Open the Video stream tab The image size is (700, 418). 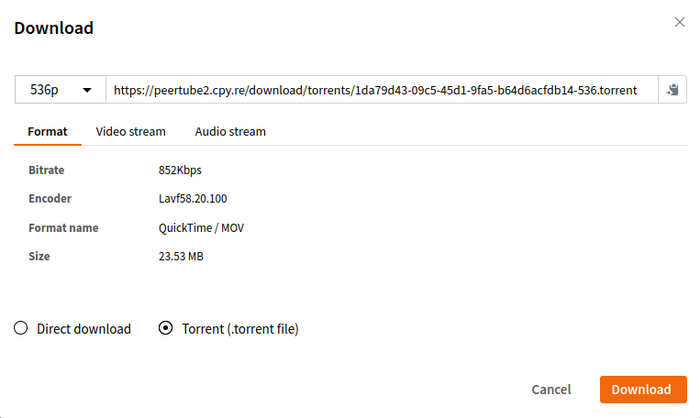(x=130, y=131)
